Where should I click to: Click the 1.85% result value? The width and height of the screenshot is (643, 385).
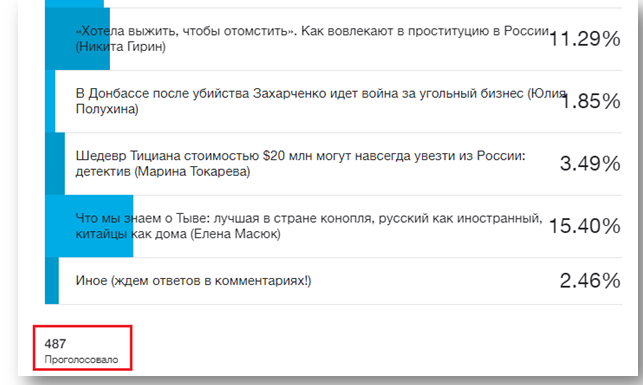[590, 101]
